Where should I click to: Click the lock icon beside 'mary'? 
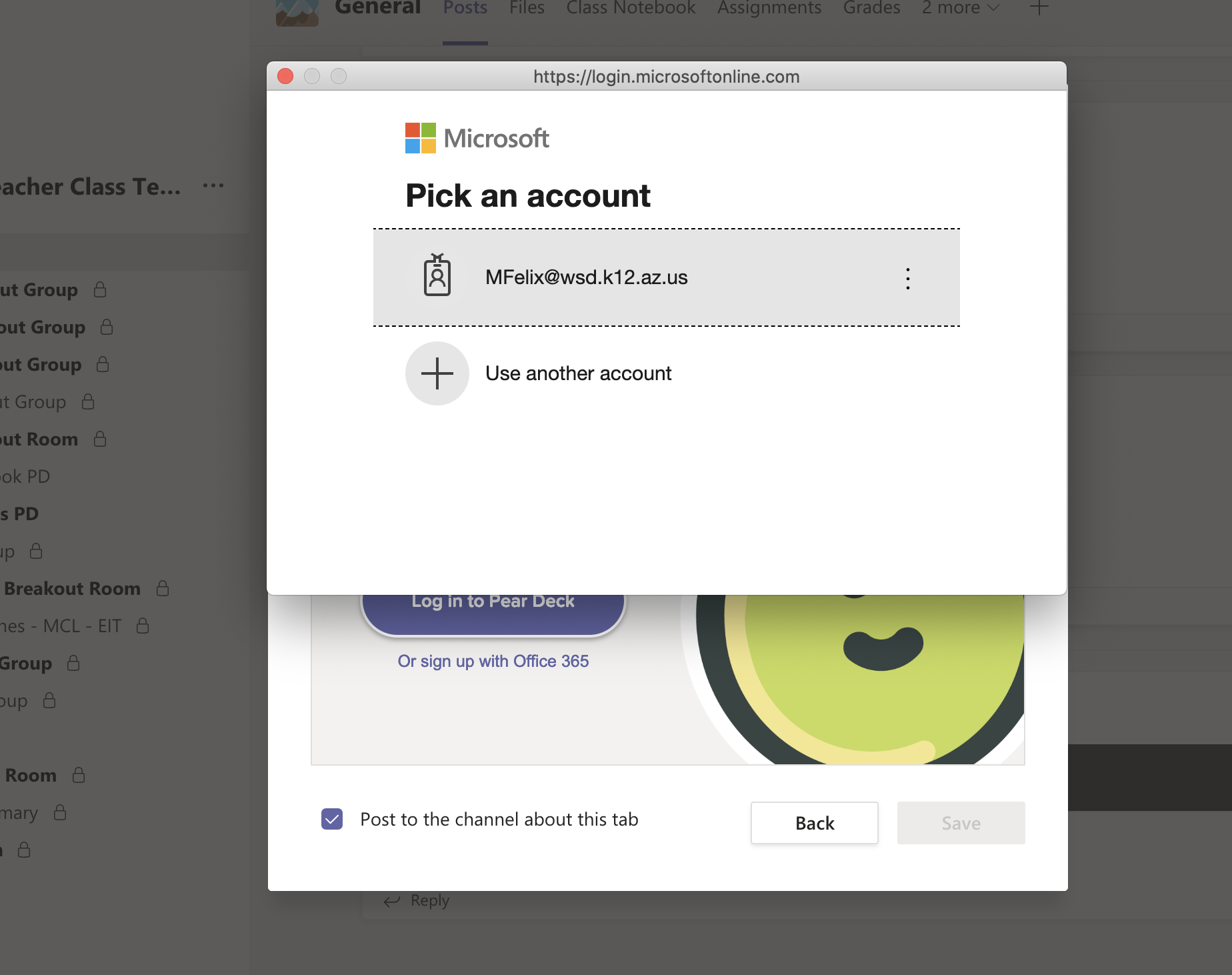[60, 812]
